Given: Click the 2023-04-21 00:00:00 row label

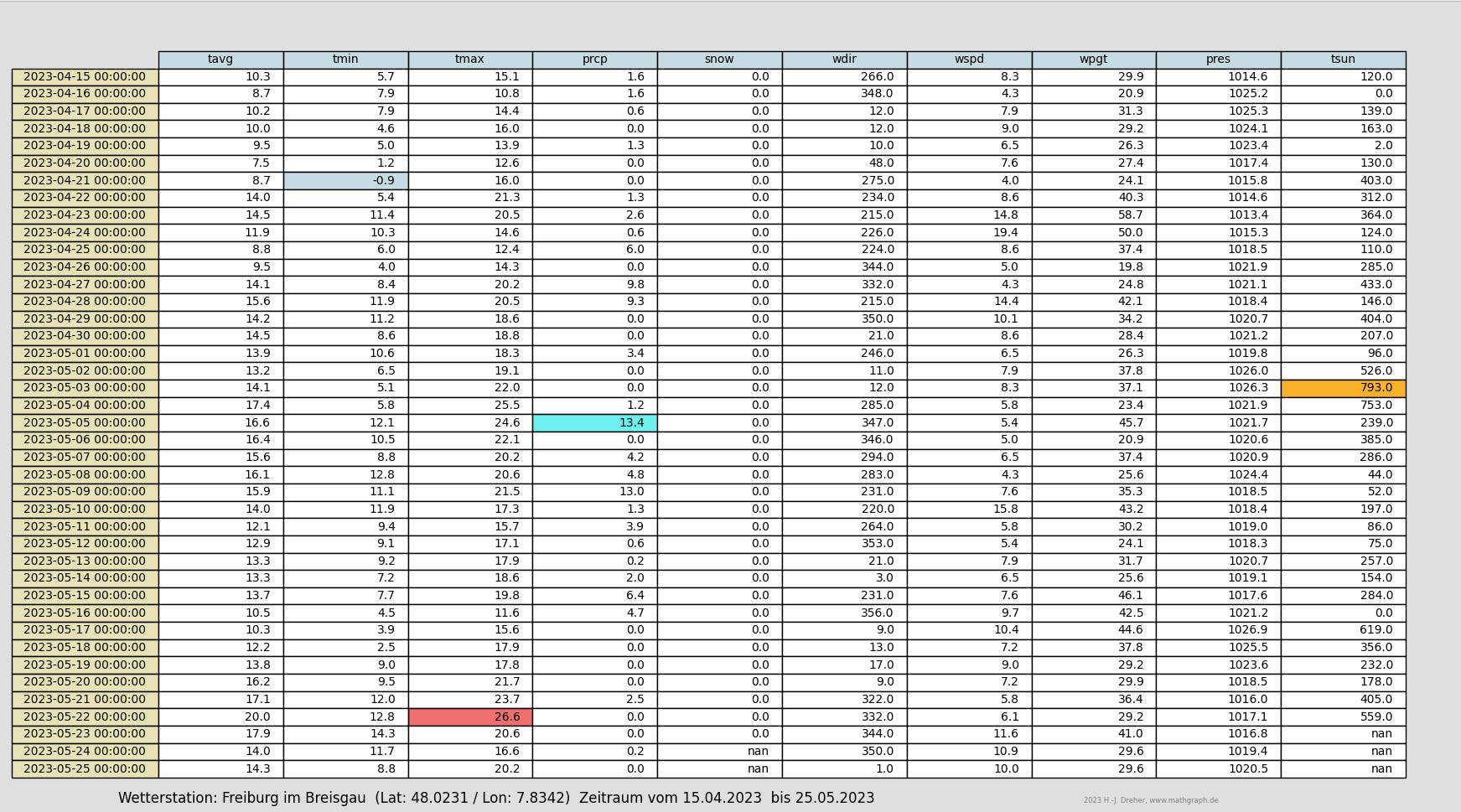Looking at the screenshot, I should tap(85, 180).
